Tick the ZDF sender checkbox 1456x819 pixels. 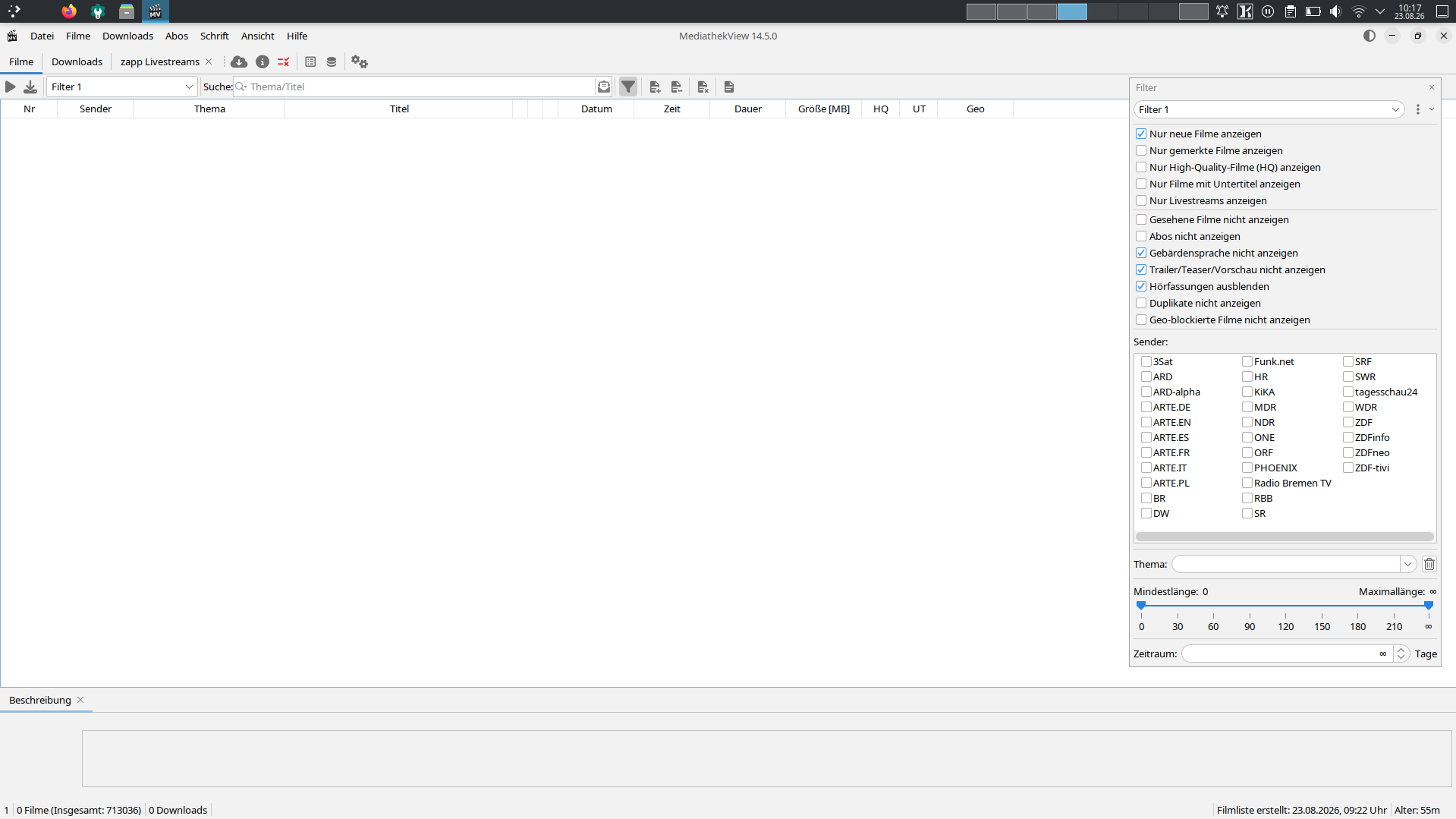pos(1348,422)
